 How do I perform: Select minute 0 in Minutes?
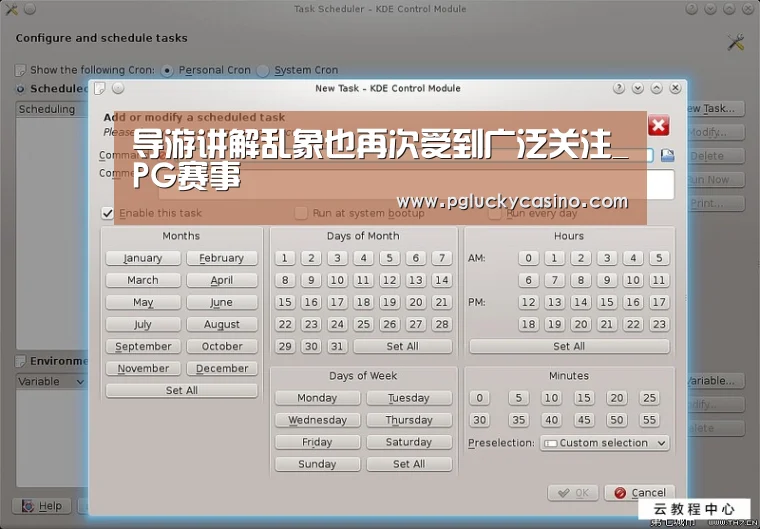[x=479, y=398]
